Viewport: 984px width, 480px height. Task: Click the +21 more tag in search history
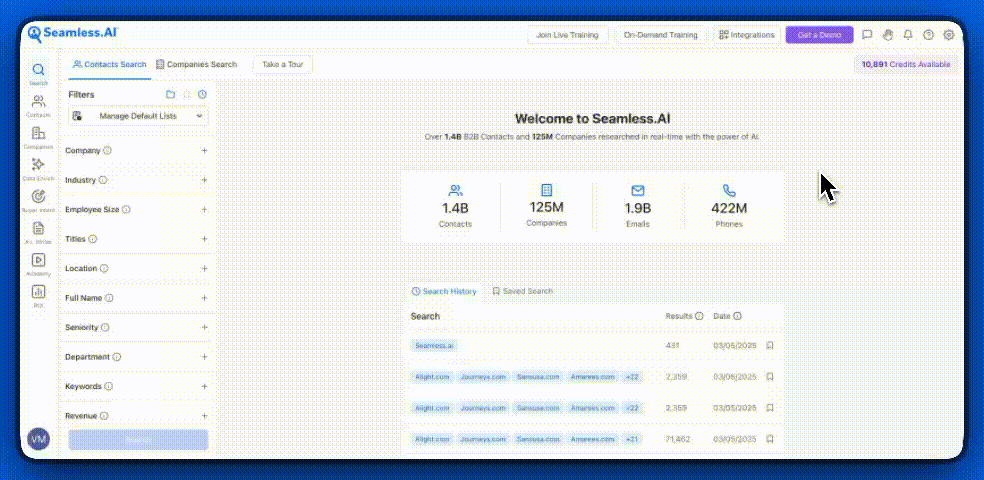(x=631, y=440)
